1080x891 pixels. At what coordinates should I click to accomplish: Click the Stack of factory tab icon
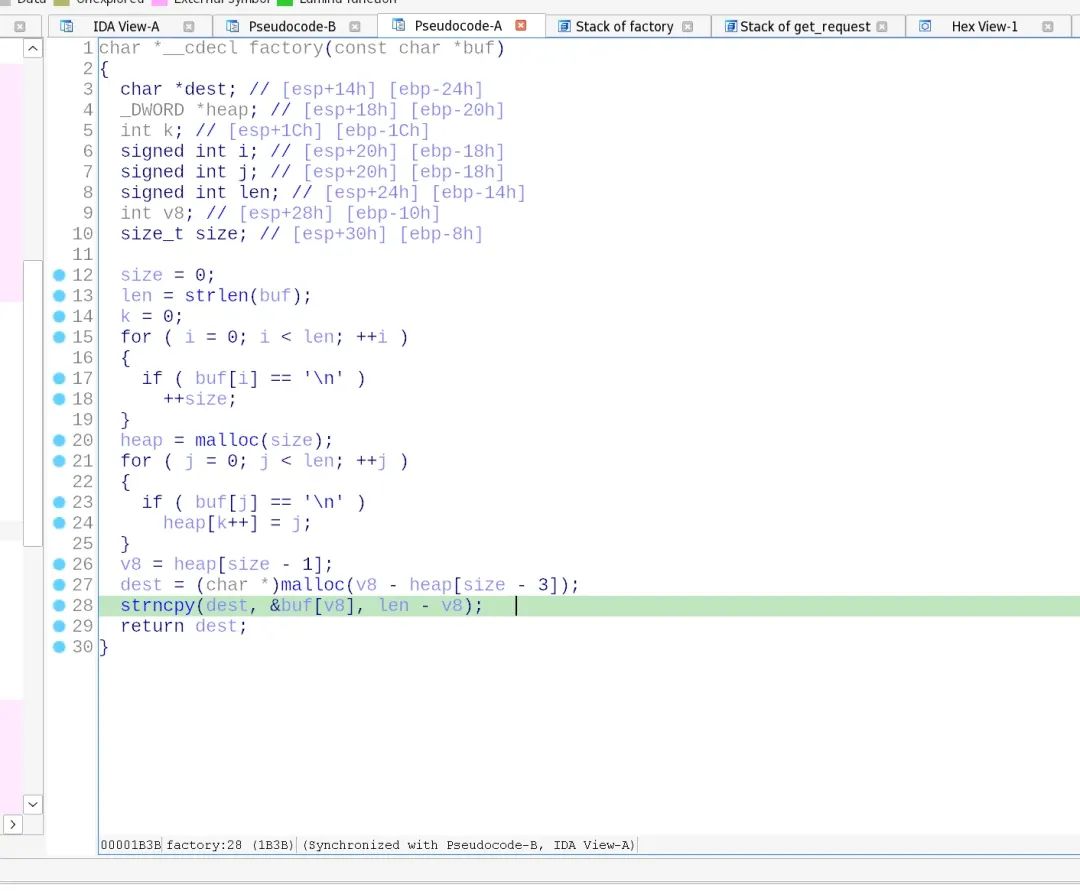tap(564, 26)
